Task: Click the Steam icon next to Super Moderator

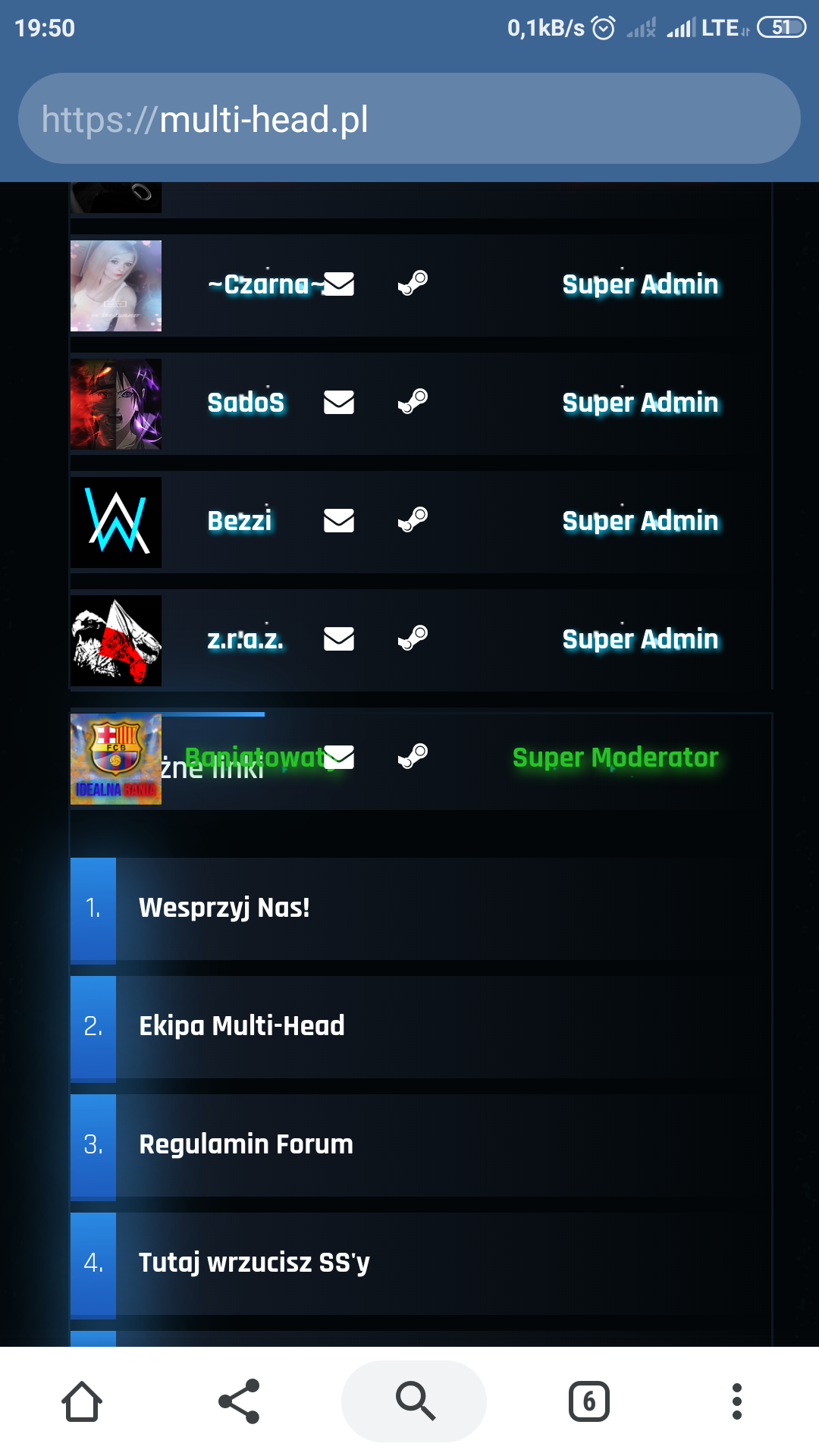Action: coord(413,756)
